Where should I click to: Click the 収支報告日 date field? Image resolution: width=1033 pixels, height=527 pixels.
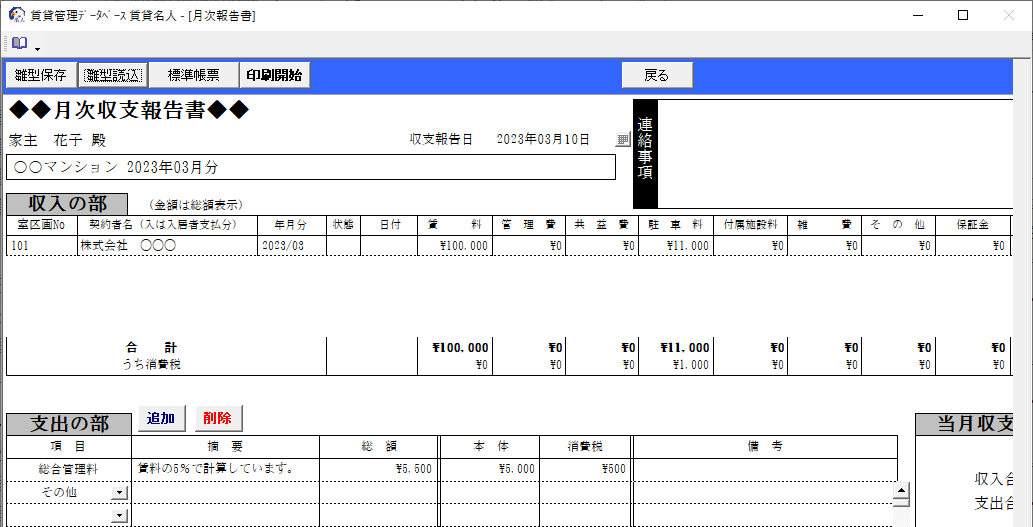pyautogui.click(x=543, y=140)
